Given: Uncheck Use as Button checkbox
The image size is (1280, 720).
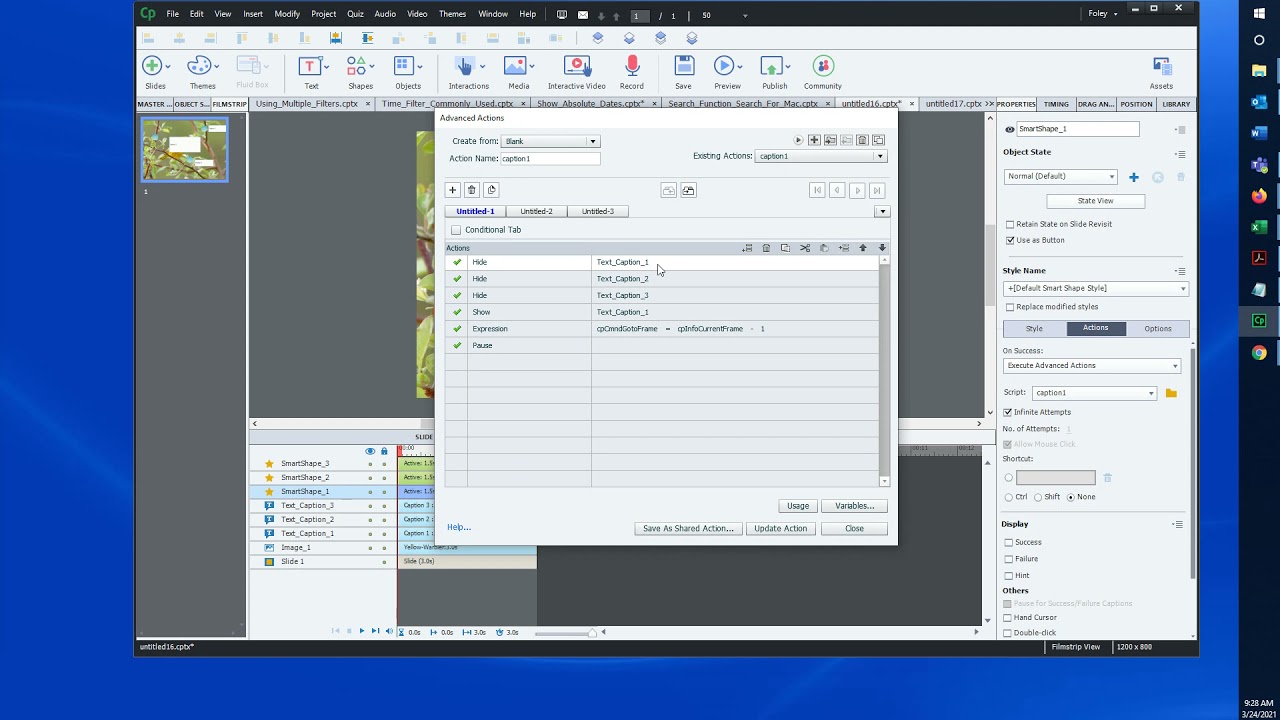Looking at the screenshot, I should pyautogui.click(x=1009, y=240).
